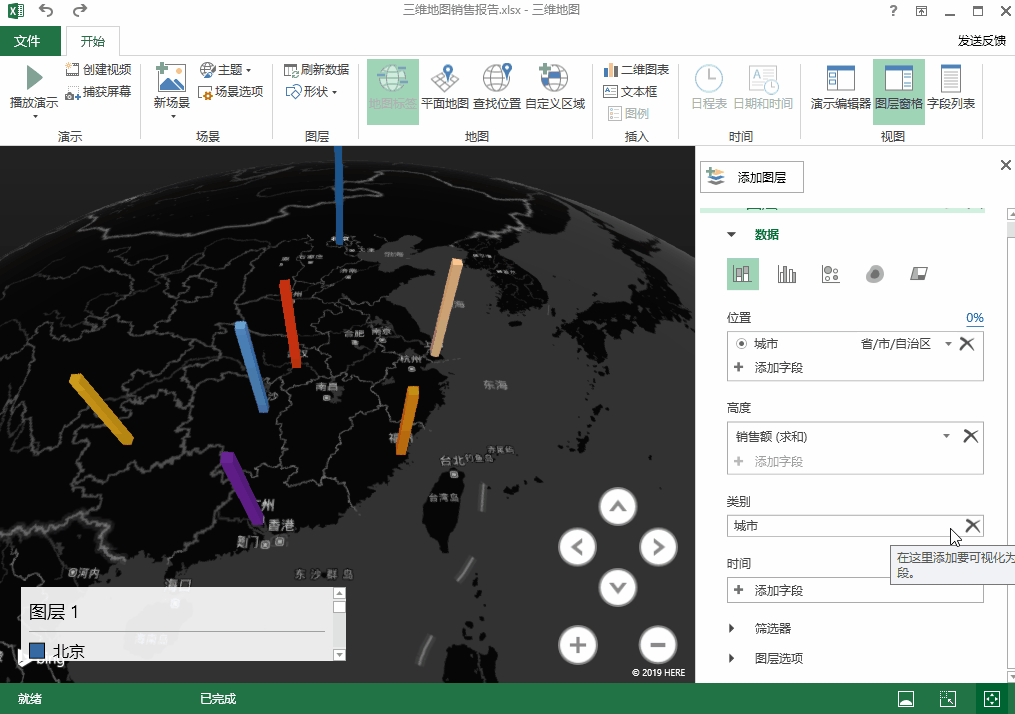Toggle the Layer Pane (图层窗格) view
Viewport: 1015px width, 714px height.
pos(899,88)
